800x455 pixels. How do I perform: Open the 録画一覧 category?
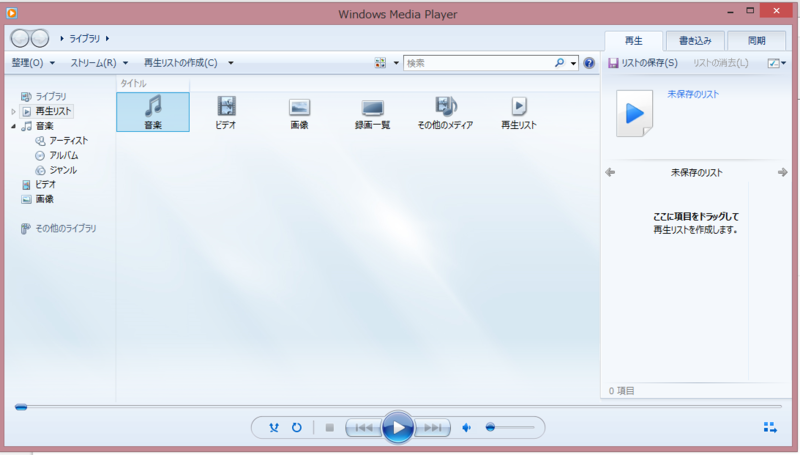click(x=372, y=113)
